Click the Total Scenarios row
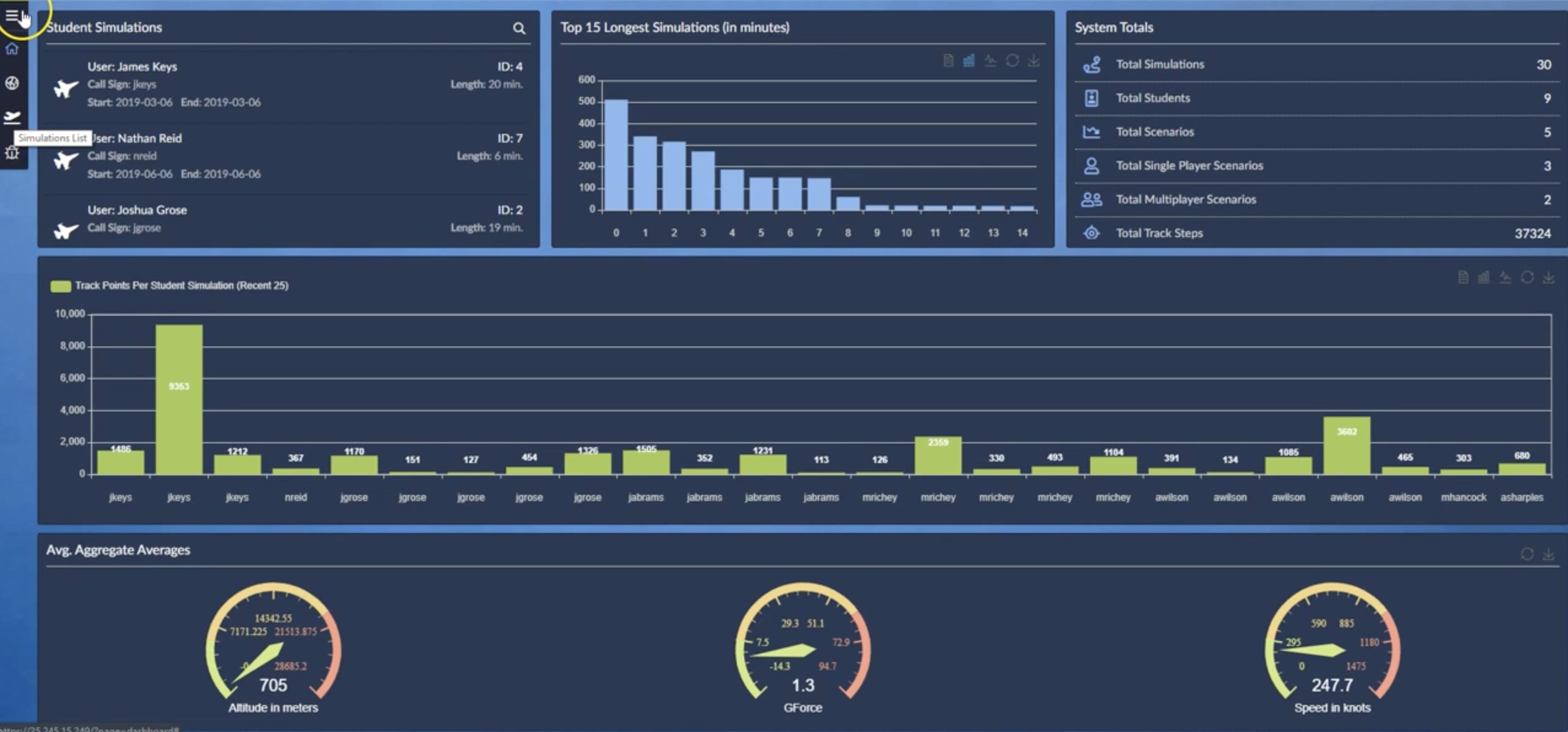Image resolution: width=1568 pixels, height=732 pixels. point(1317,132)
